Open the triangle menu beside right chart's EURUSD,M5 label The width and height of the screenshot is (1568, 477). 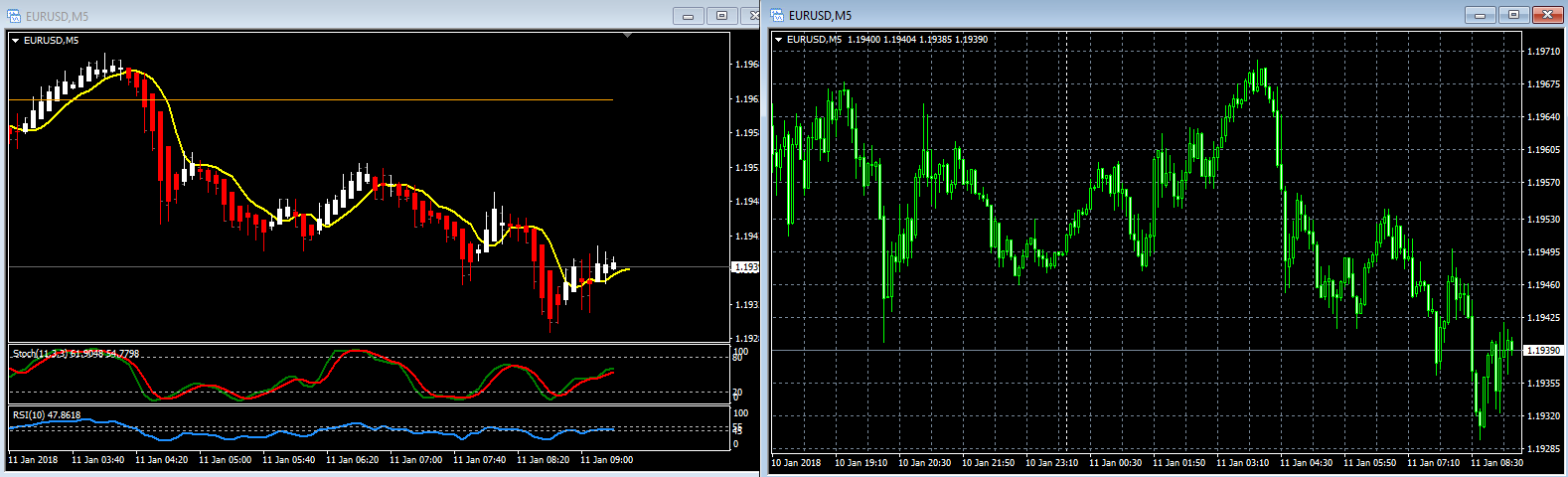point(778,40)
